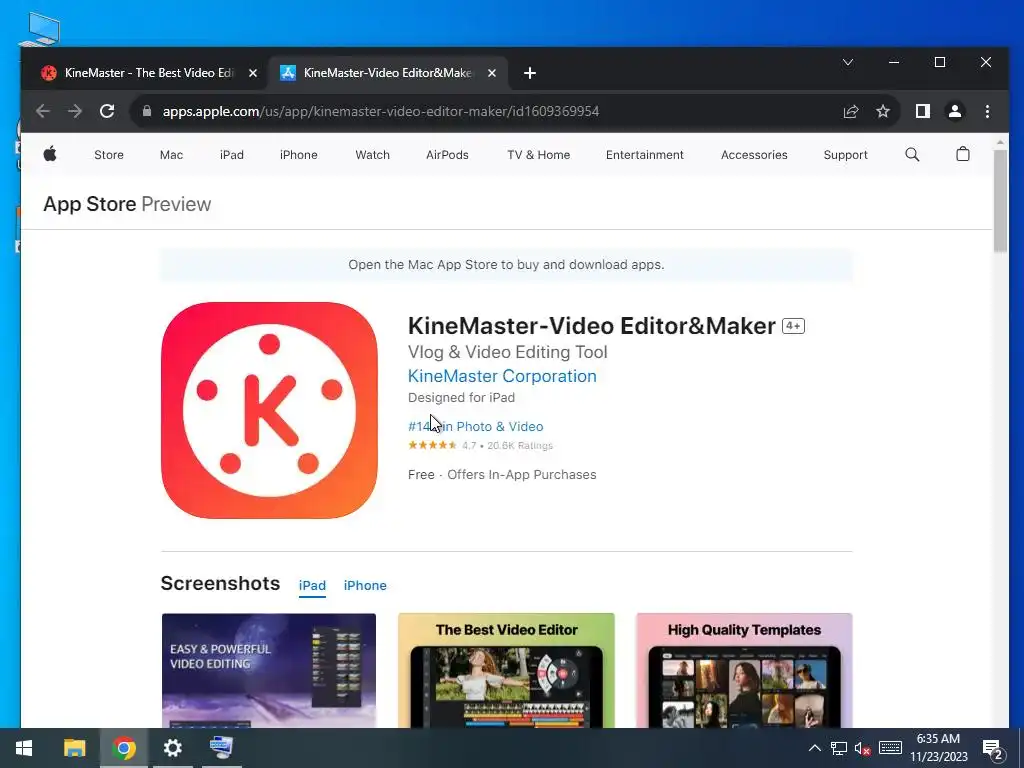Image resolution: width=1024 pixels, height=768 pixels.
Task: Click the network tray icon
Action: (839, 748)
